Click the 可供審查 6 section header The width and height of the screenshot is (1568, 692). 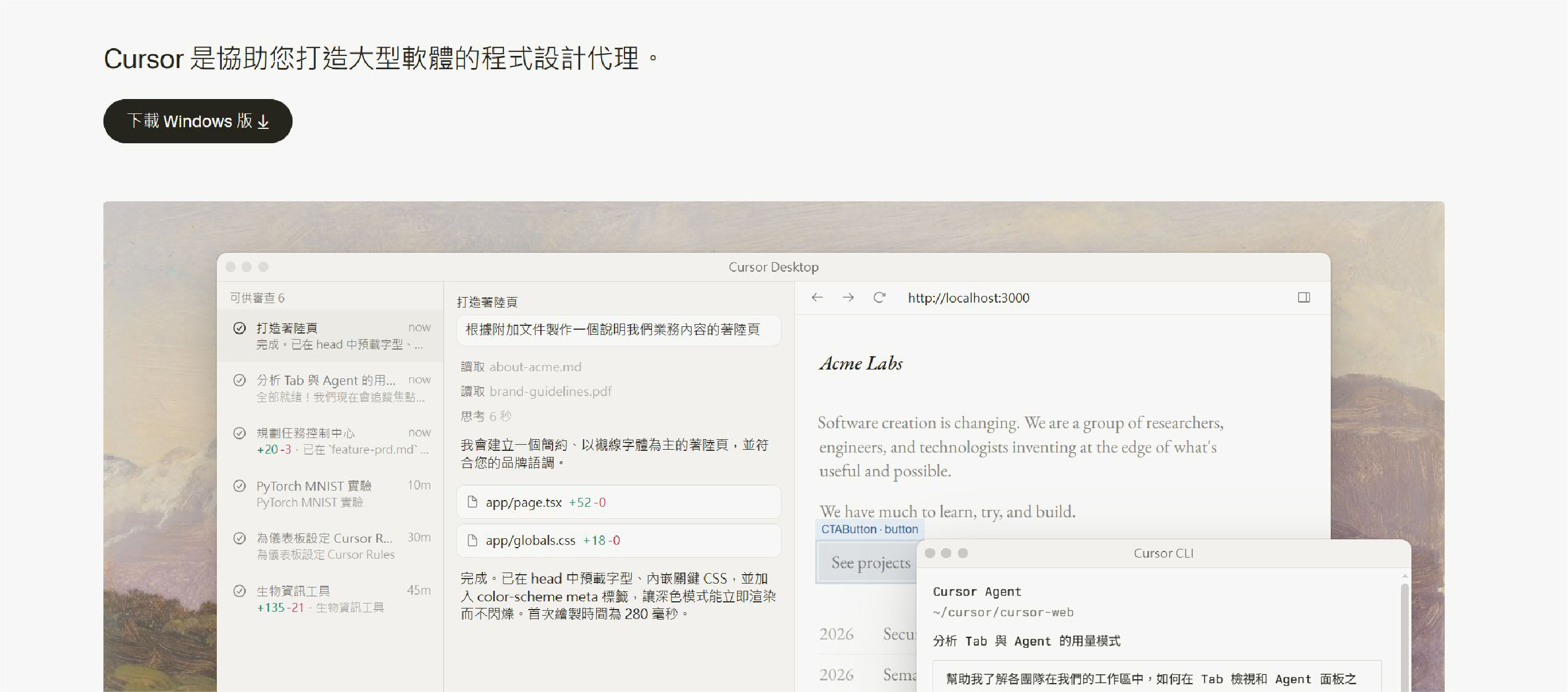click(x=258, y=298)
